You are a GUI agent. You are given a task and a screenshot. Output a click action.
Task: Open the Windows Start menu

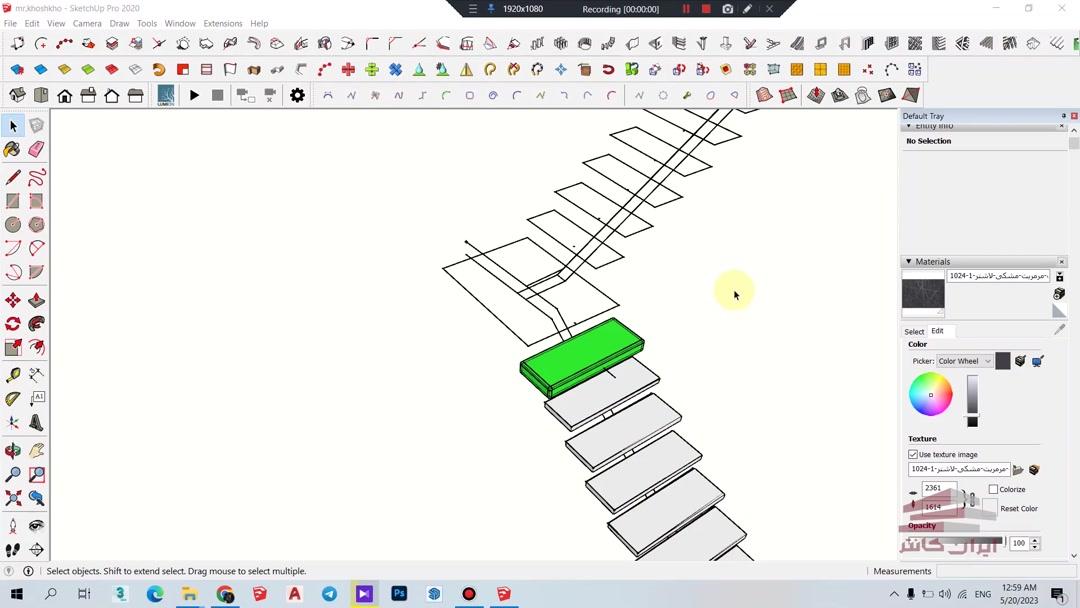[x=16, y=594]
